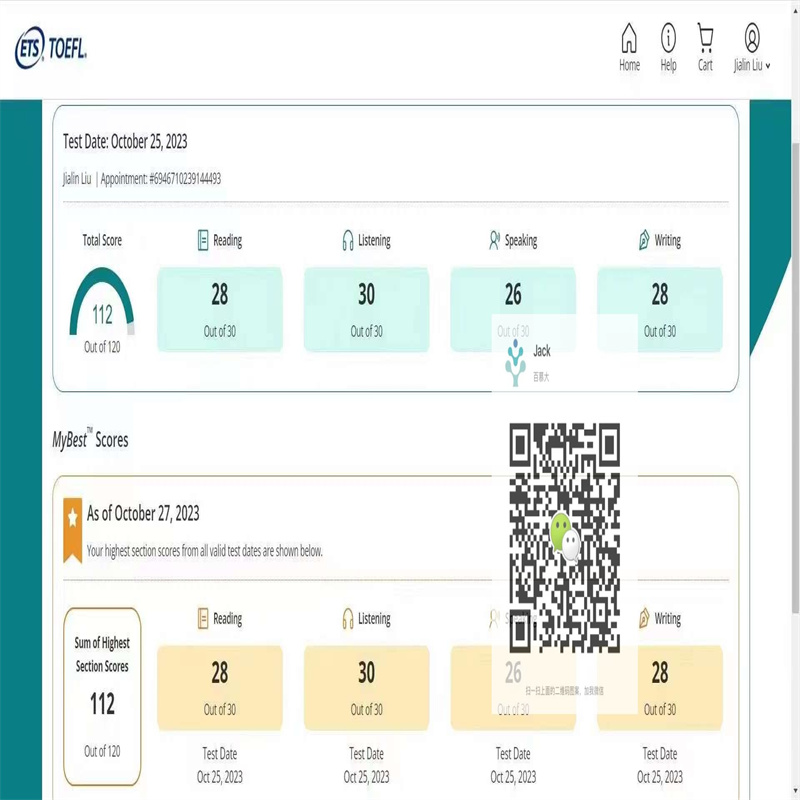Click the Reading score 28 card

[x=220, y=308]
